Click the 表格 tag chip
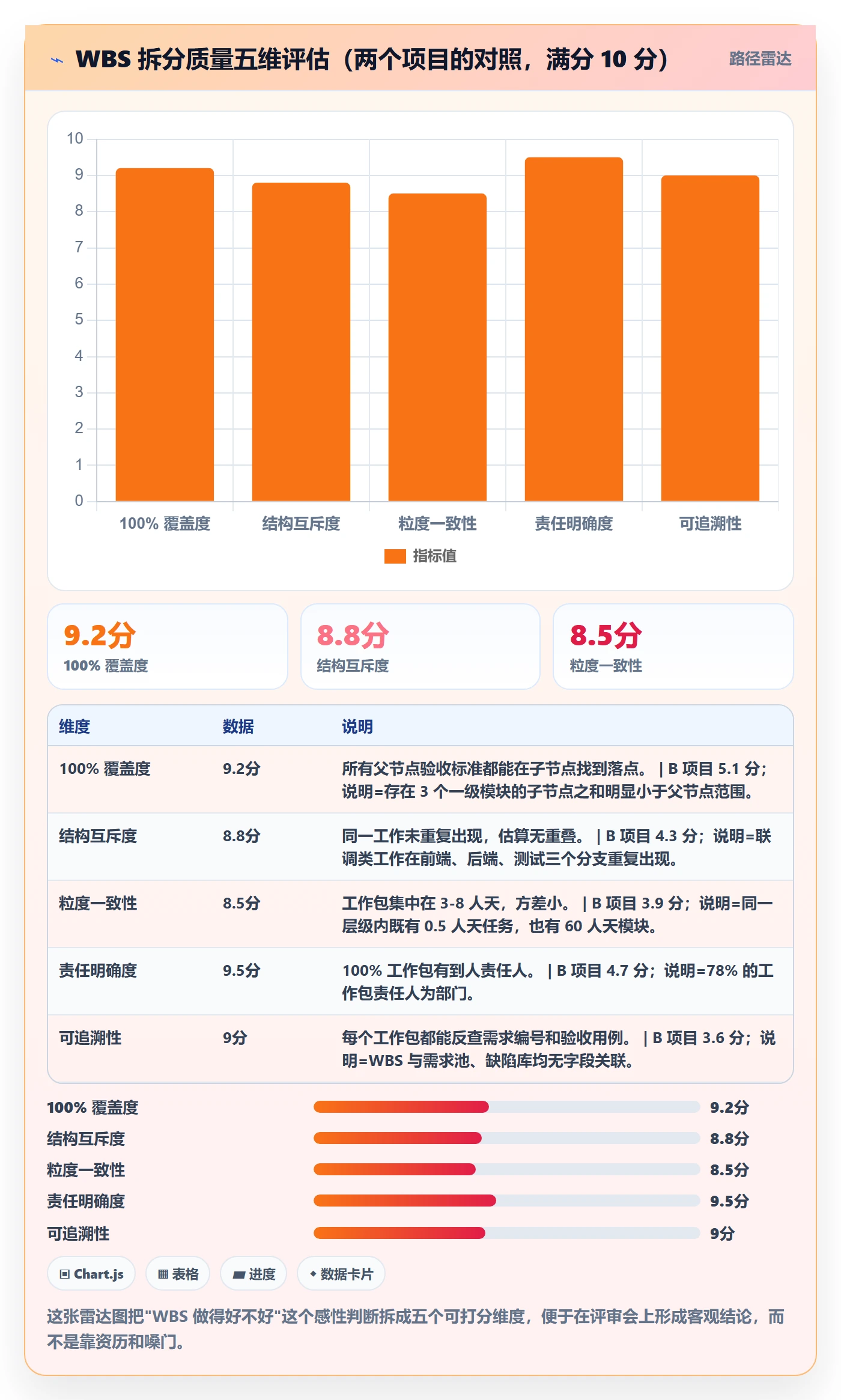The width and height of the screenshot is (841, 1400). [x=178, y=1273]
